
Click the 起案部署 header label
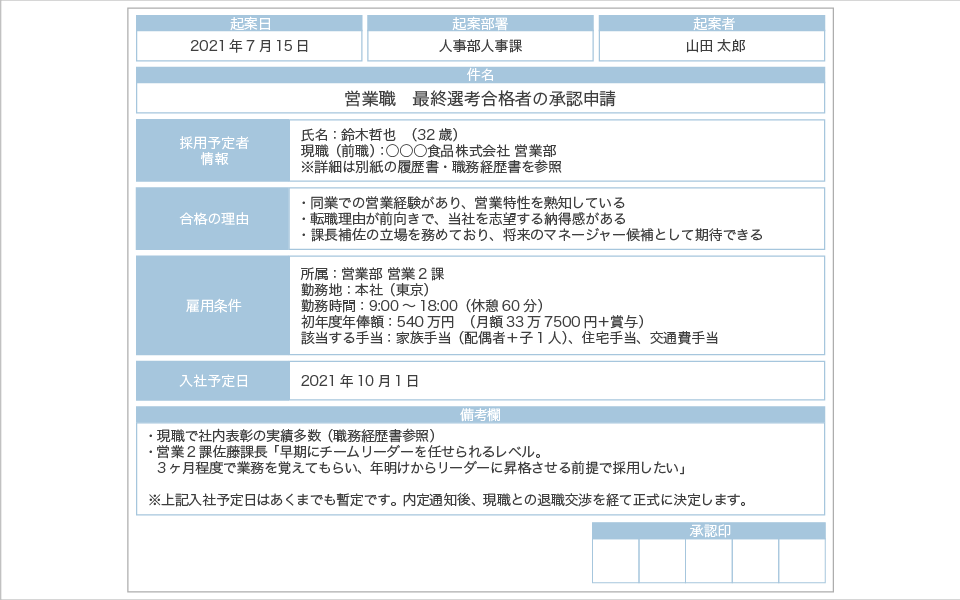click(x=480, y=23)
